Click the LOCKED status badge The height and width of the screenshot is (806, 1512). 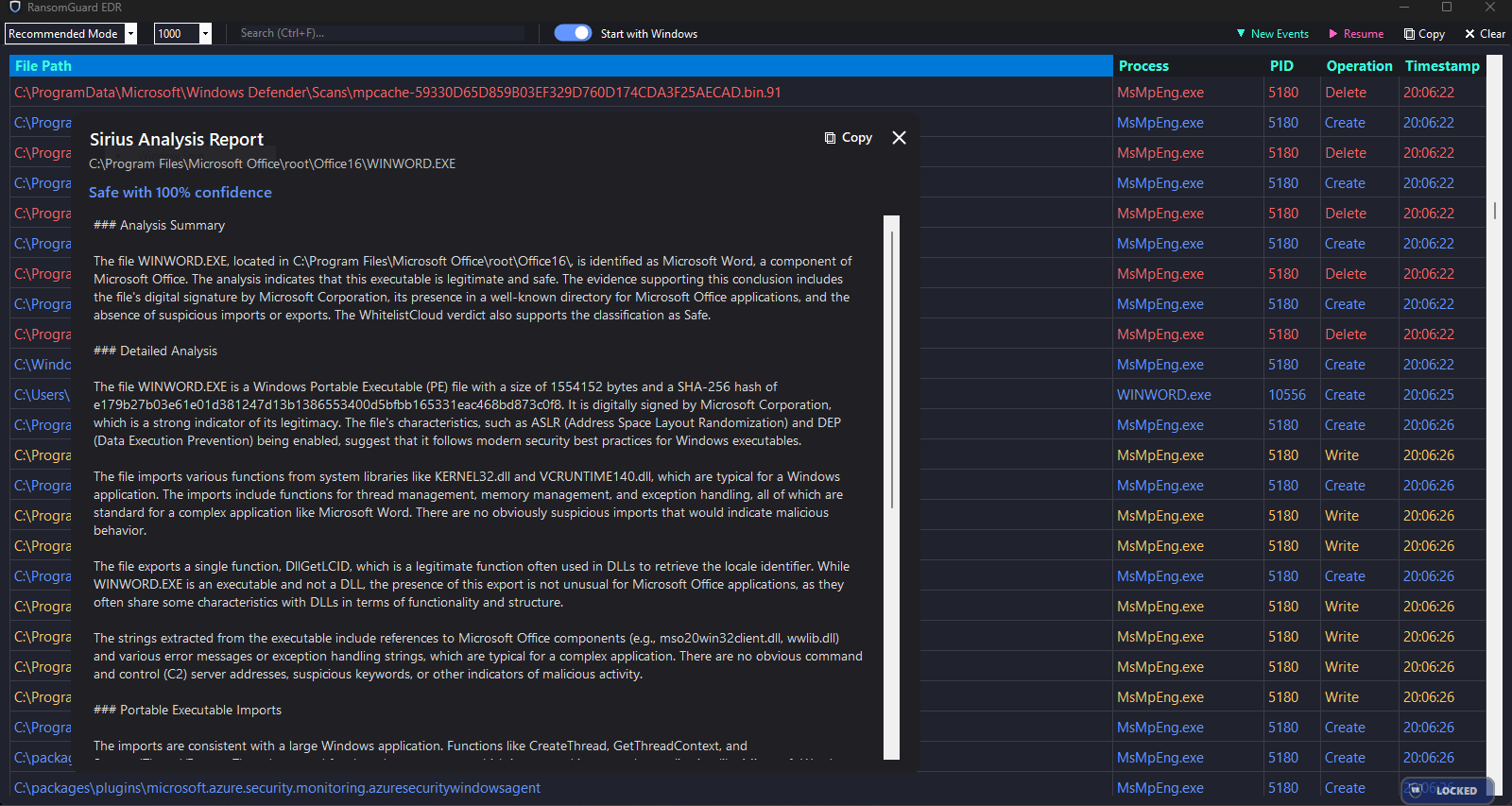tap(1447, 790)
